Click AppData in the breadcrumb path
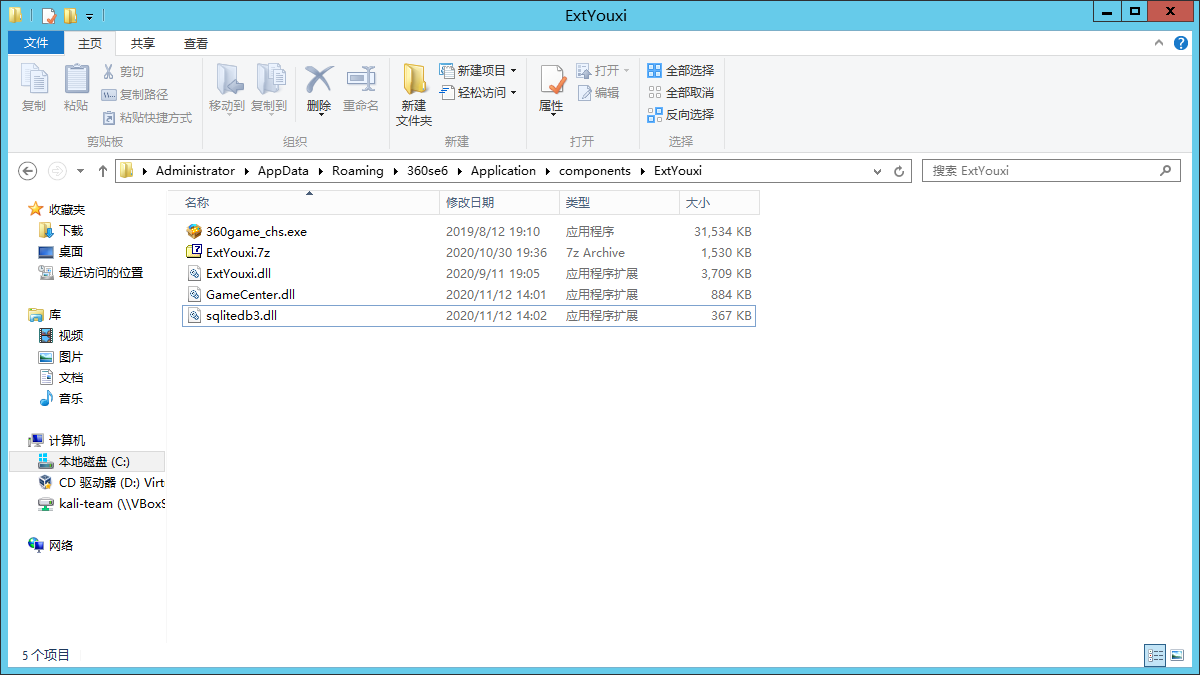The width and height of the screenshot is (1200, 675). [283, 171]
